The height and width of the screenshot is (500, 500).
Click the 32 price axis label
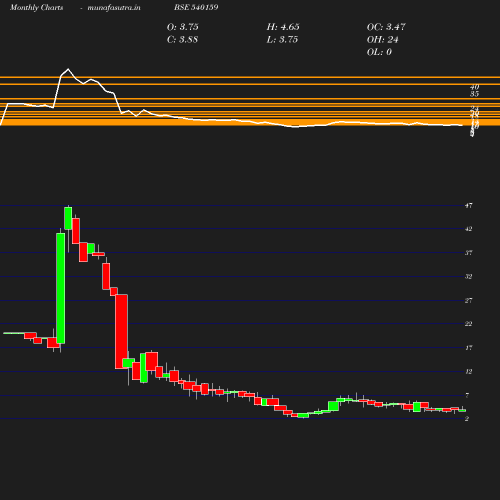(x=468, y=276)
